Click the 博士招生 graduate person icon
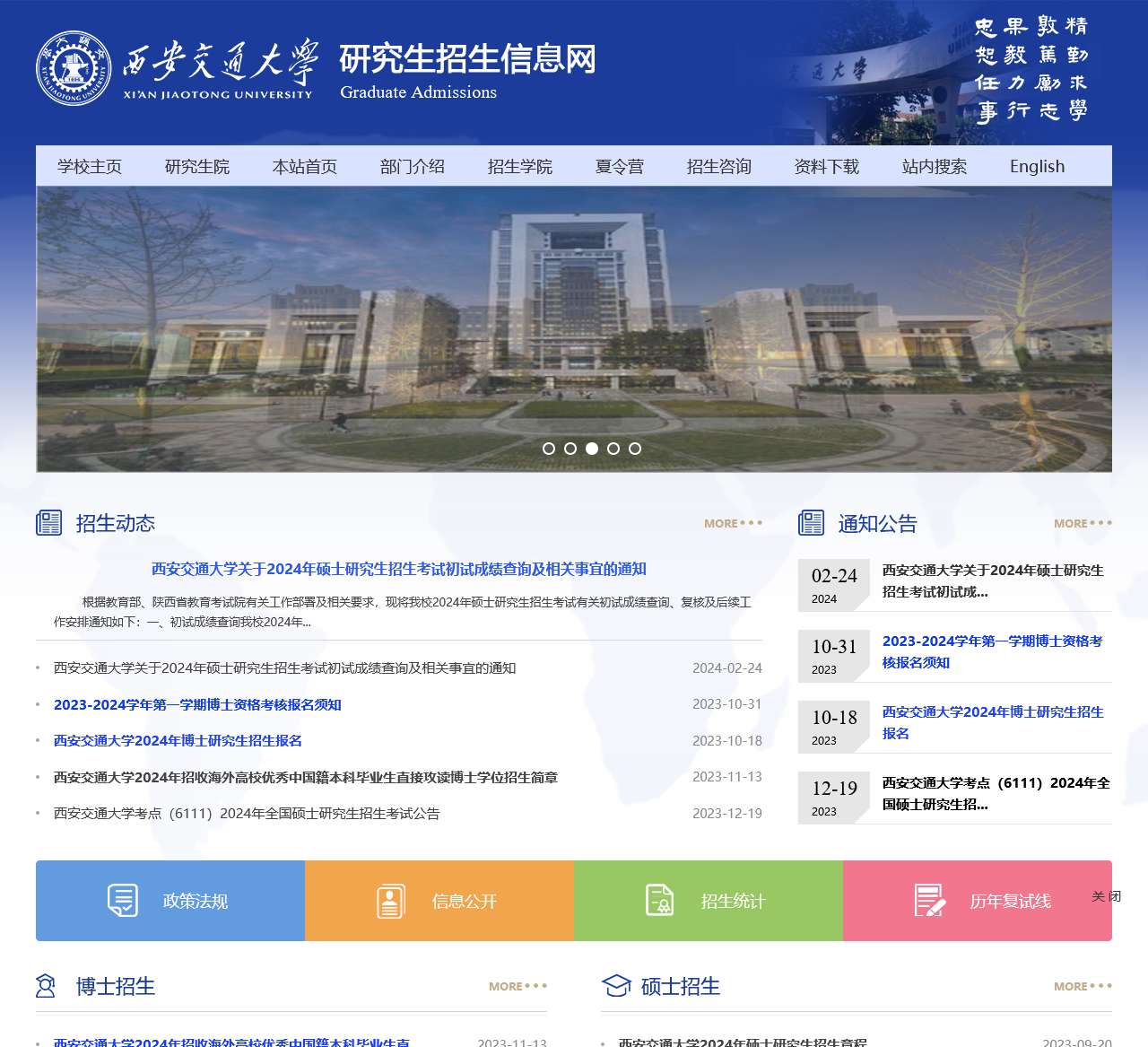The width and height of the screenshot is (1148, 1047). 45,986
